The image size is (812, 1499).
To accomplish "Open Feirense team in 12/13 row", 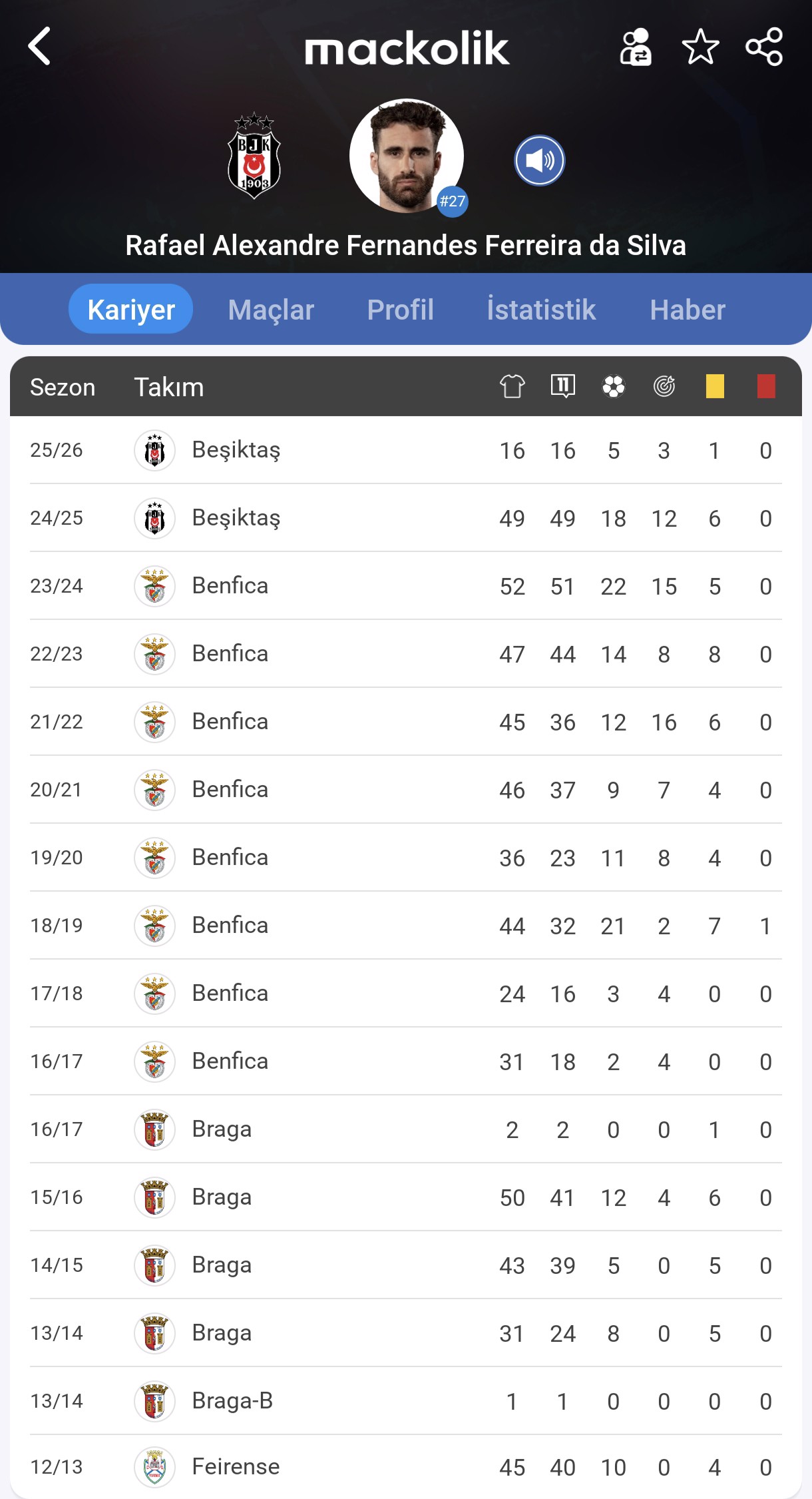I will [236, 1467].
